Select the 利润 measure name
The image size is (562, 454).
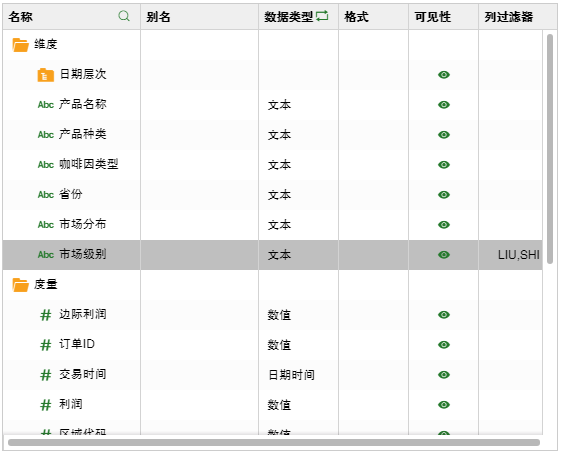(x=71, y=404)
